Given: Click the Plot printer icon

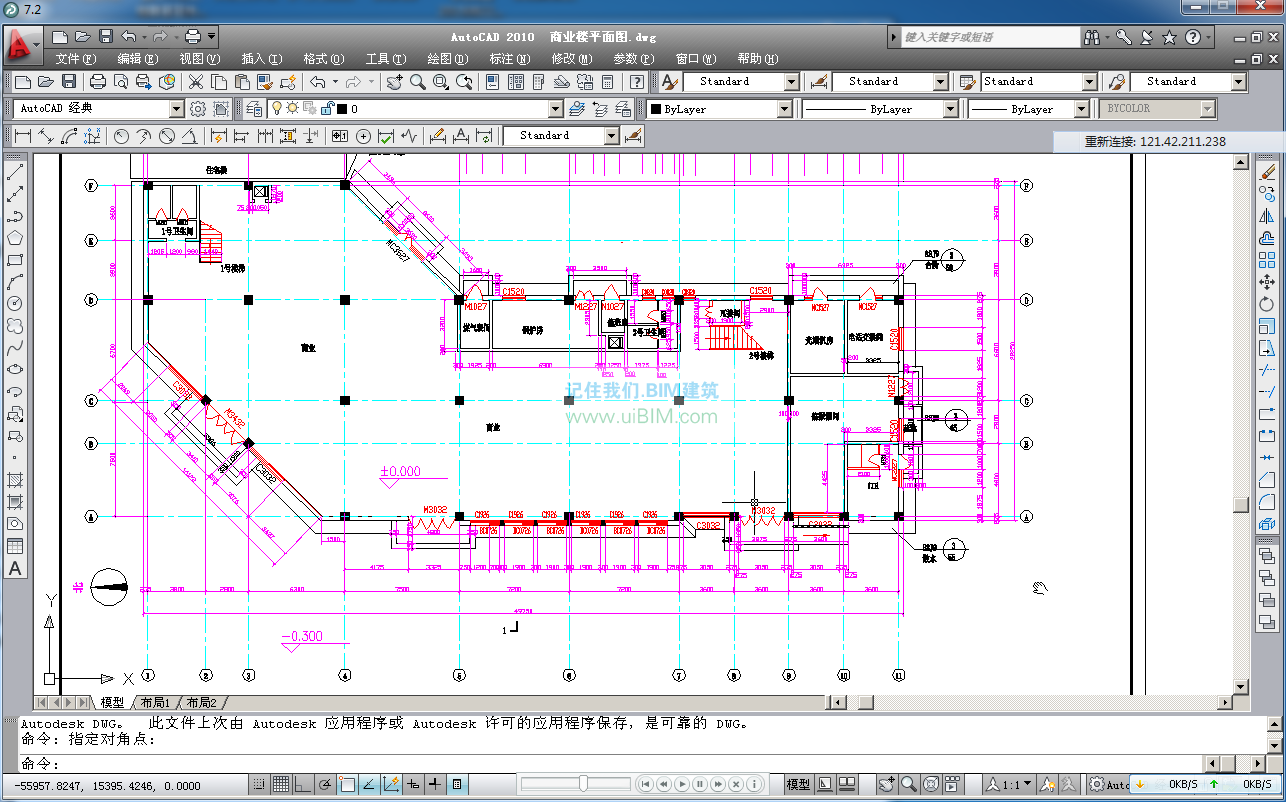Looking at the screenshot, I should (98, 82).
